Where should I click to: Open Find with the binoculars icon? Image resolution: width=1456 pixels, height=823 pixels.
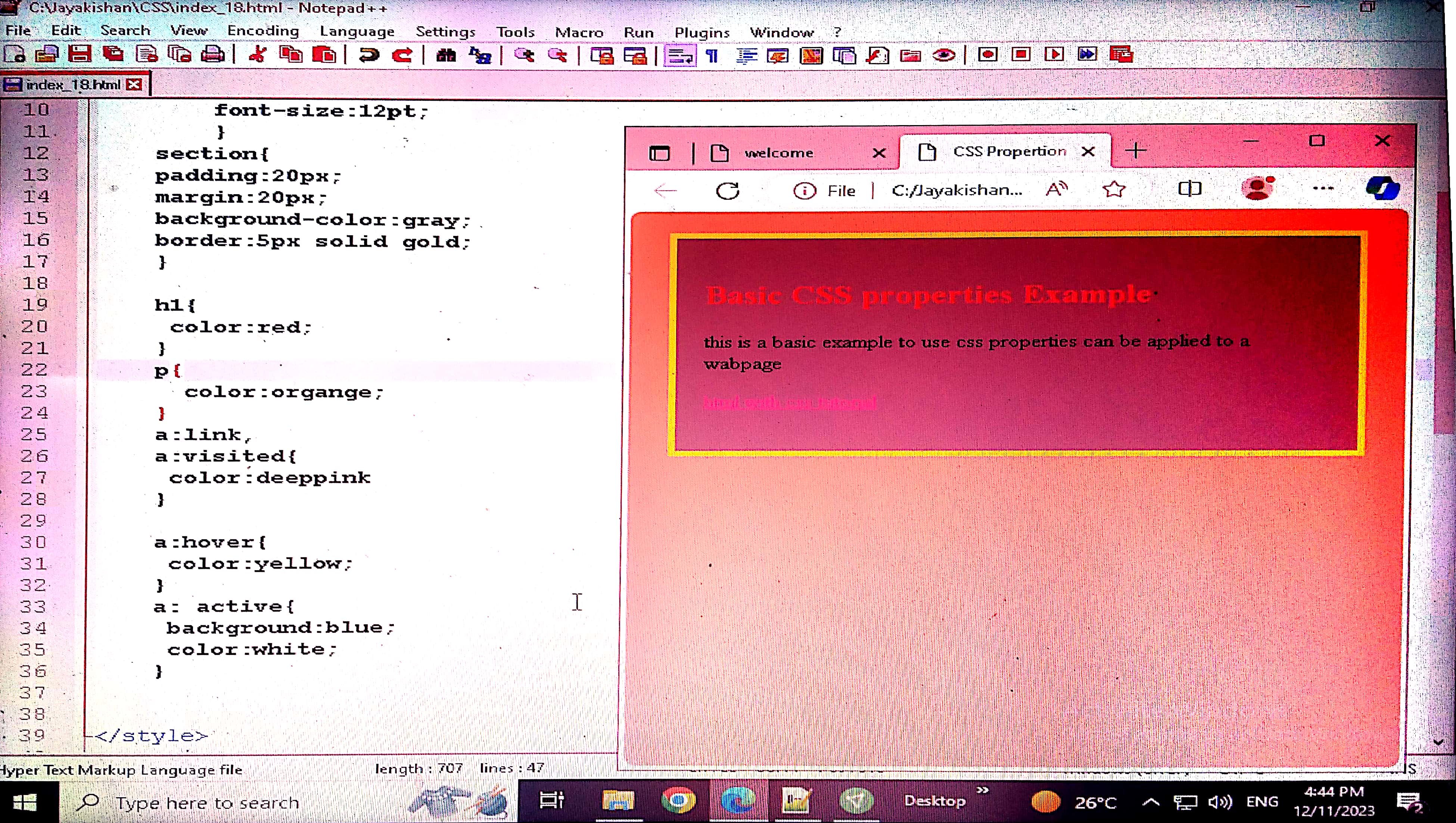(446, 55)
